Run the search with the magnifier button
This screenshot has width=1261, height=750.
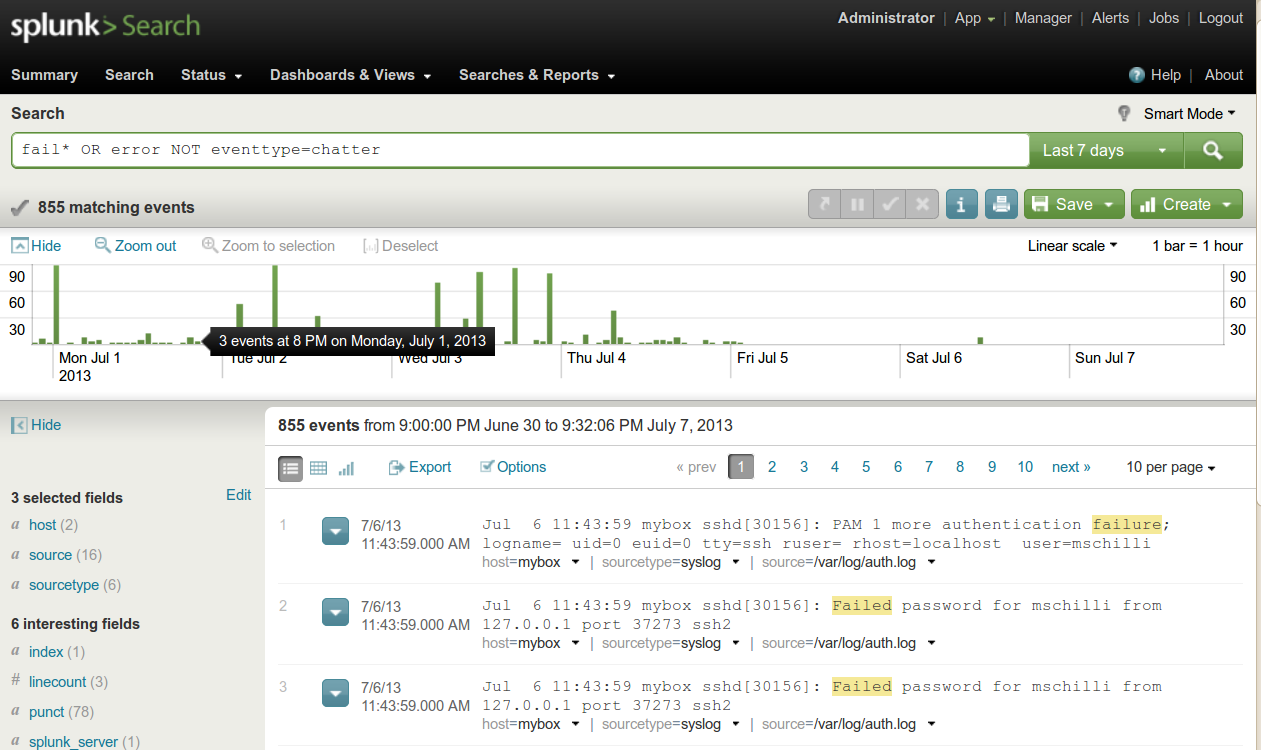pos(1213,150)
